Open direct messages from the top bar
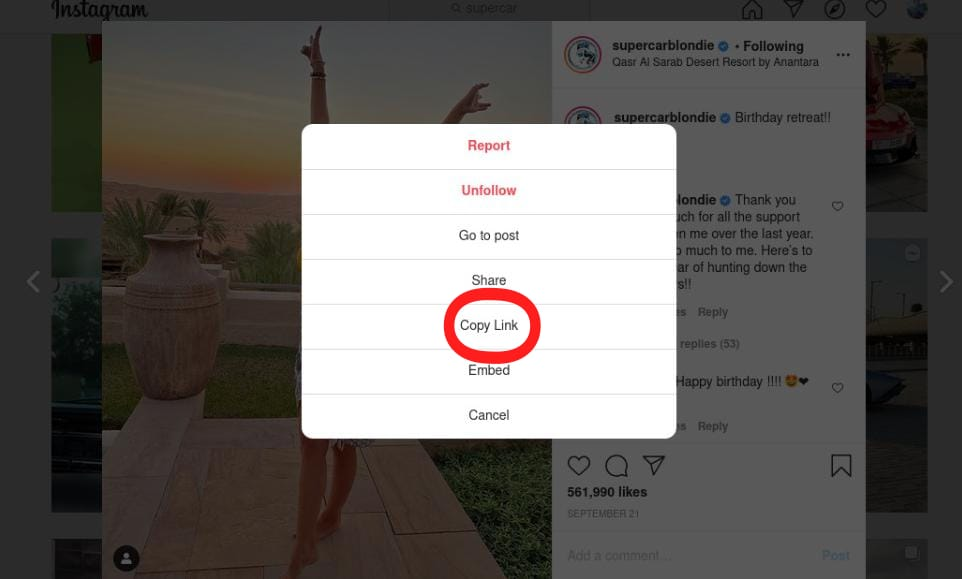The width and height of the screenshot is (962, 579). pos(793,9)
